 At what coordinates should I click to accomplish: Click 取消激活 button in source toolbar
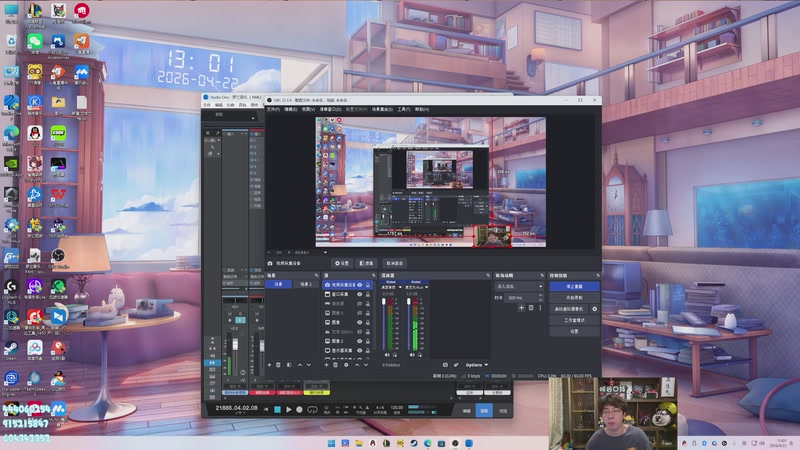coord(394,263)
